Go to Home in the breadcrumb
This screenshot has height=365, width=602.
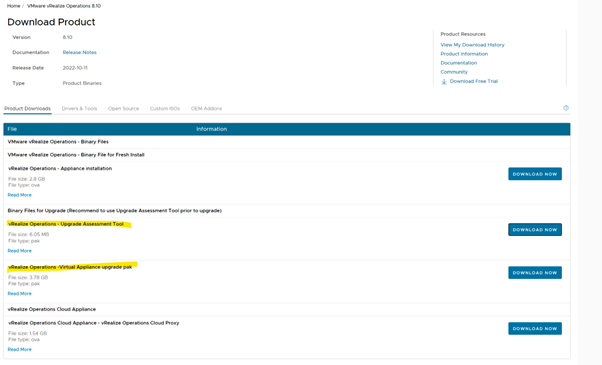point(13,6)
